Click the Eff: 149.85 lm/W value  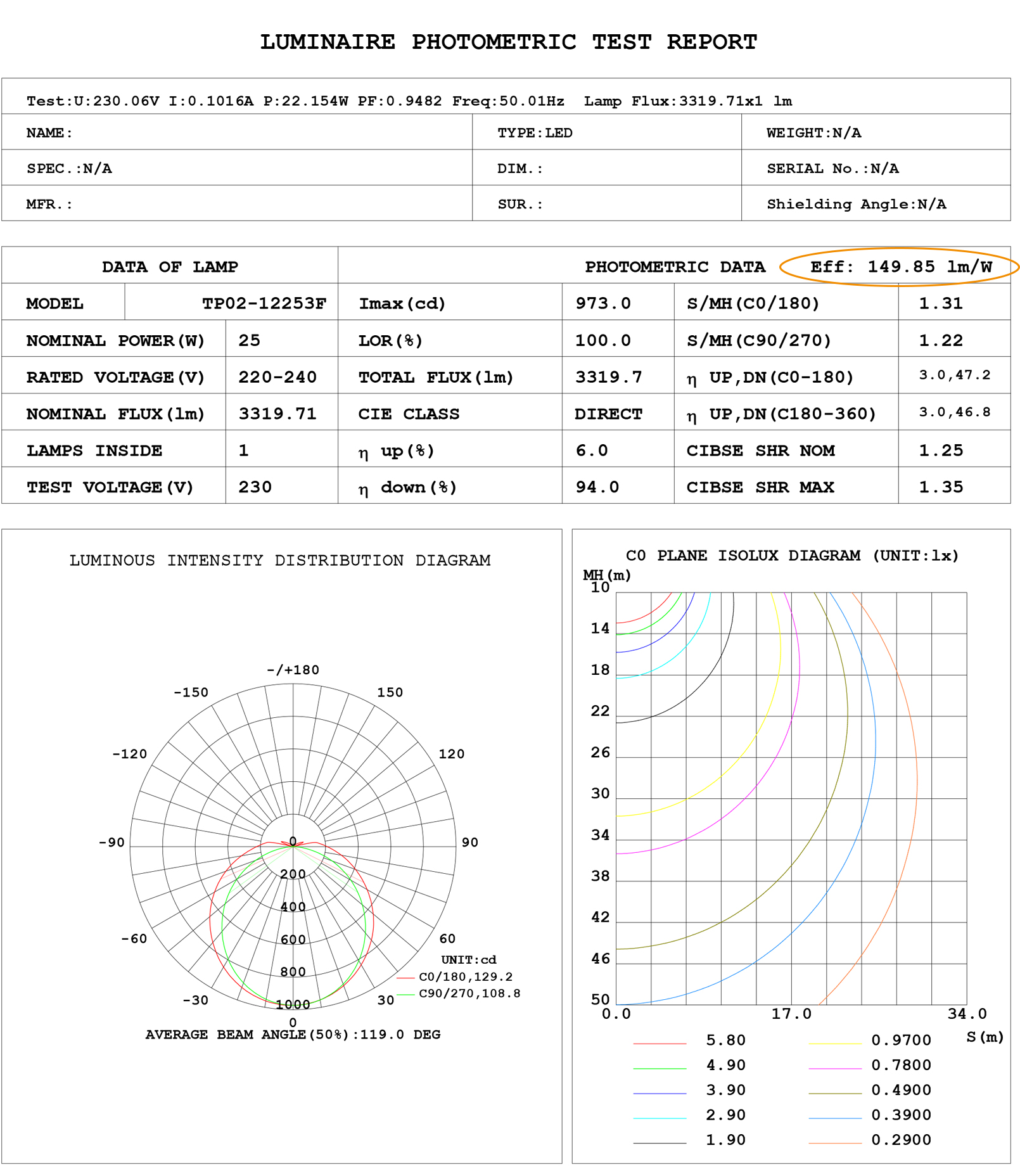click(901, 267)
